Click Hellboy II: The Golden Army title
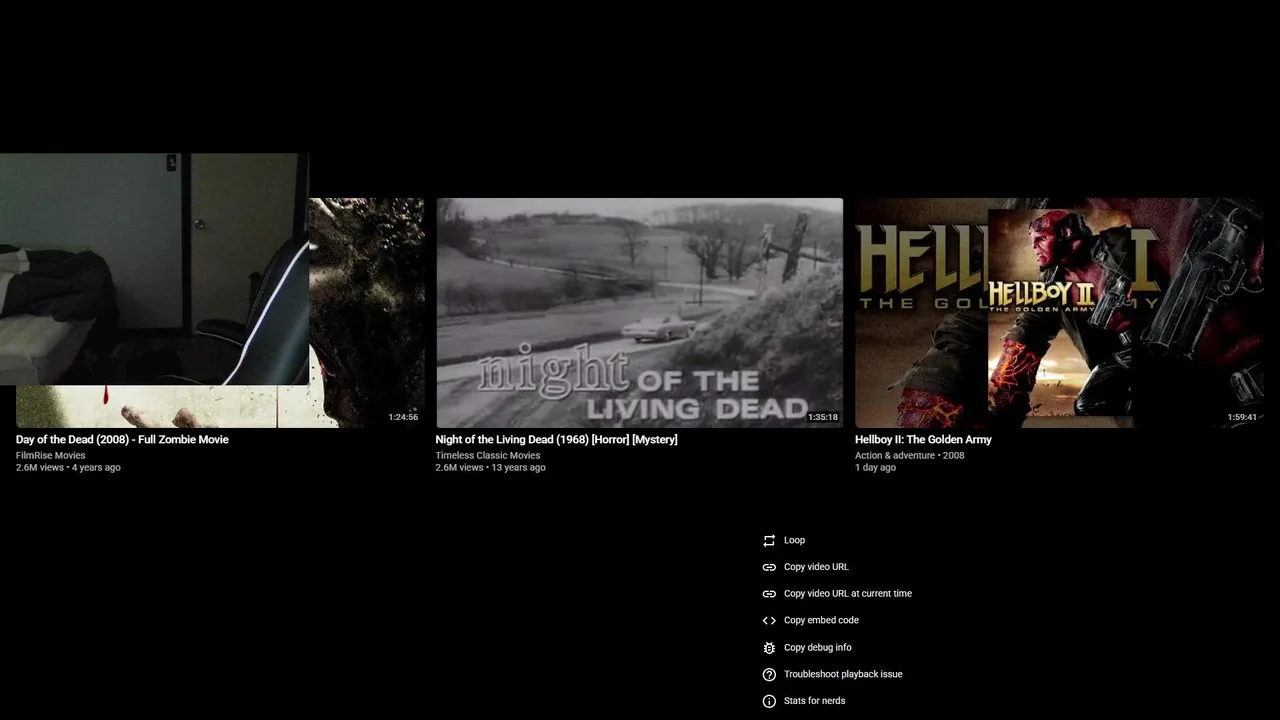The image size is (1280, 720). pyautogui.click(x=923, y=440)
